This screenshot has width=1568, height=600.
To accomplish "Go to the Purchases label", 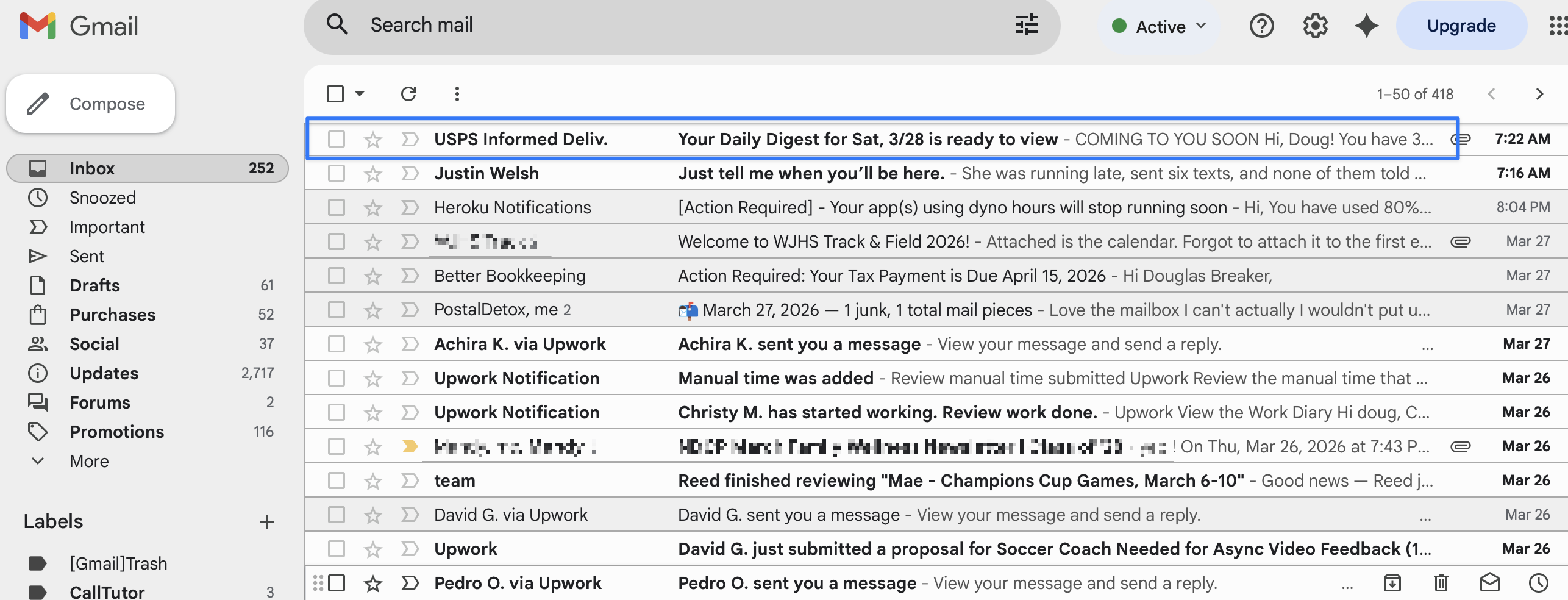I will point(112,315).
